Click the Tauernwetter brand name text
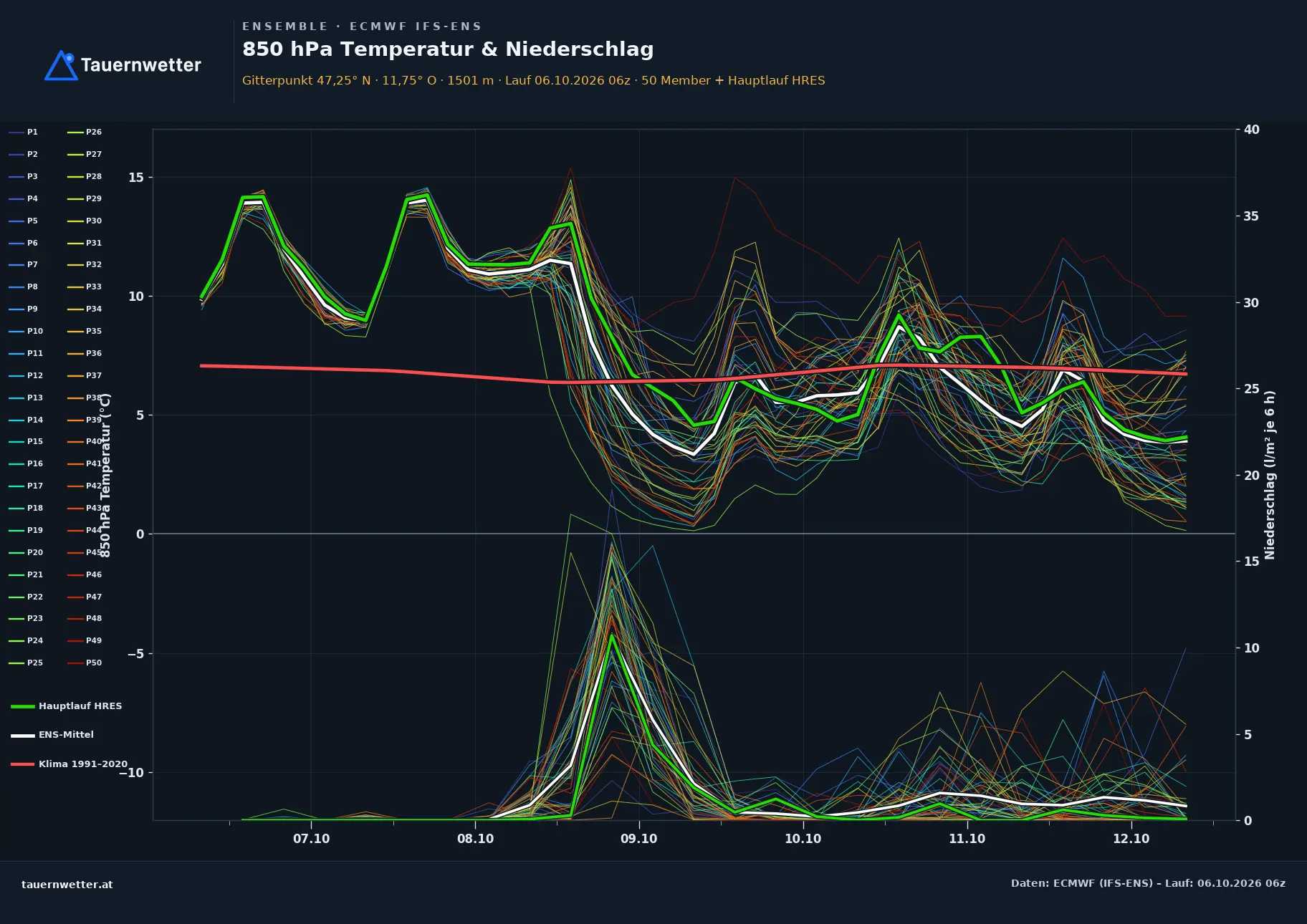Screen dimensions: 1307x924 (x=141, y=65)
